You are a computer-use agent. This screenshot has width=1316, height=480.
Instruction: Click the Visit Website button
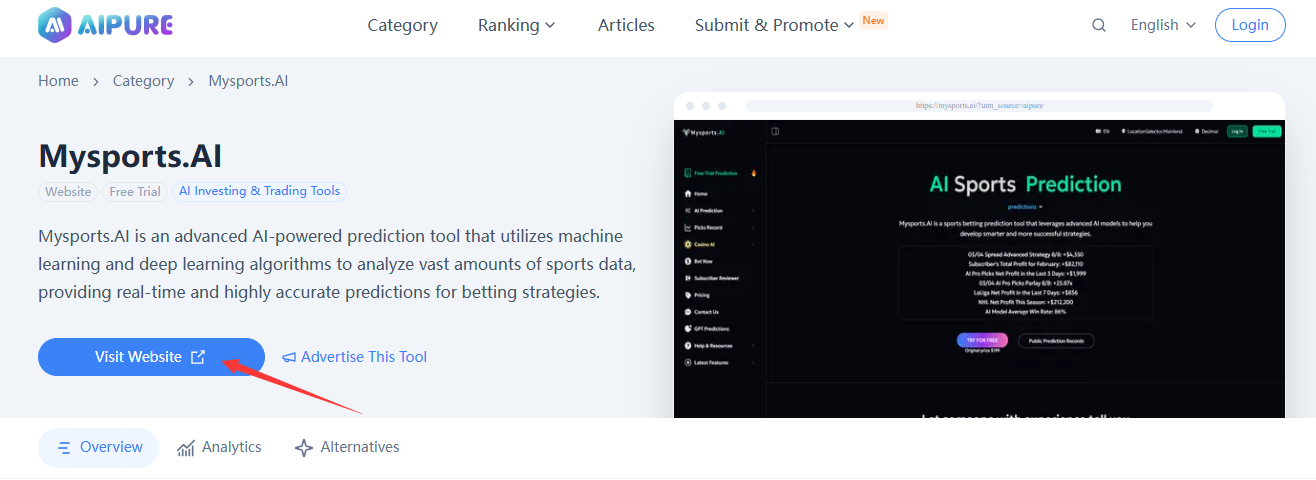(x=151, y=357)
